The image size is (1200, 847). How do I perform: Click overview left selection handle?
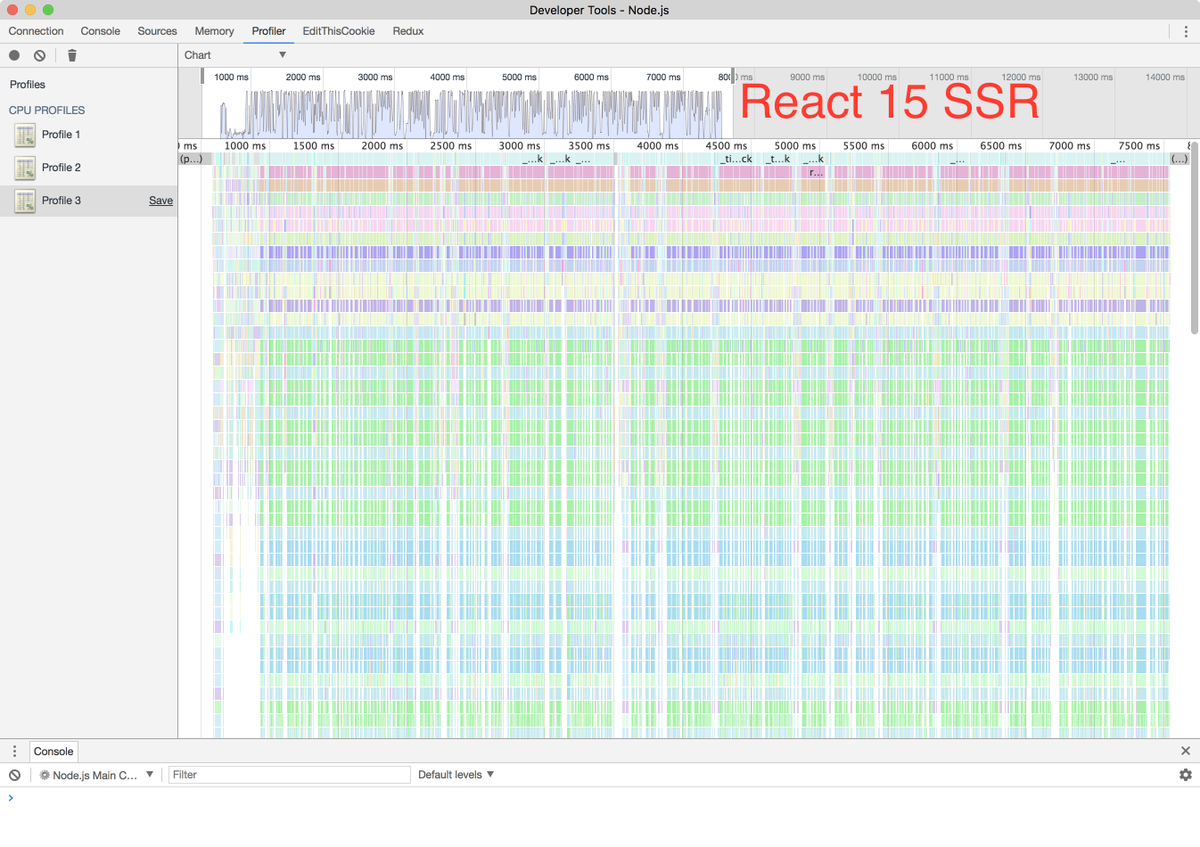coord(203,76)
